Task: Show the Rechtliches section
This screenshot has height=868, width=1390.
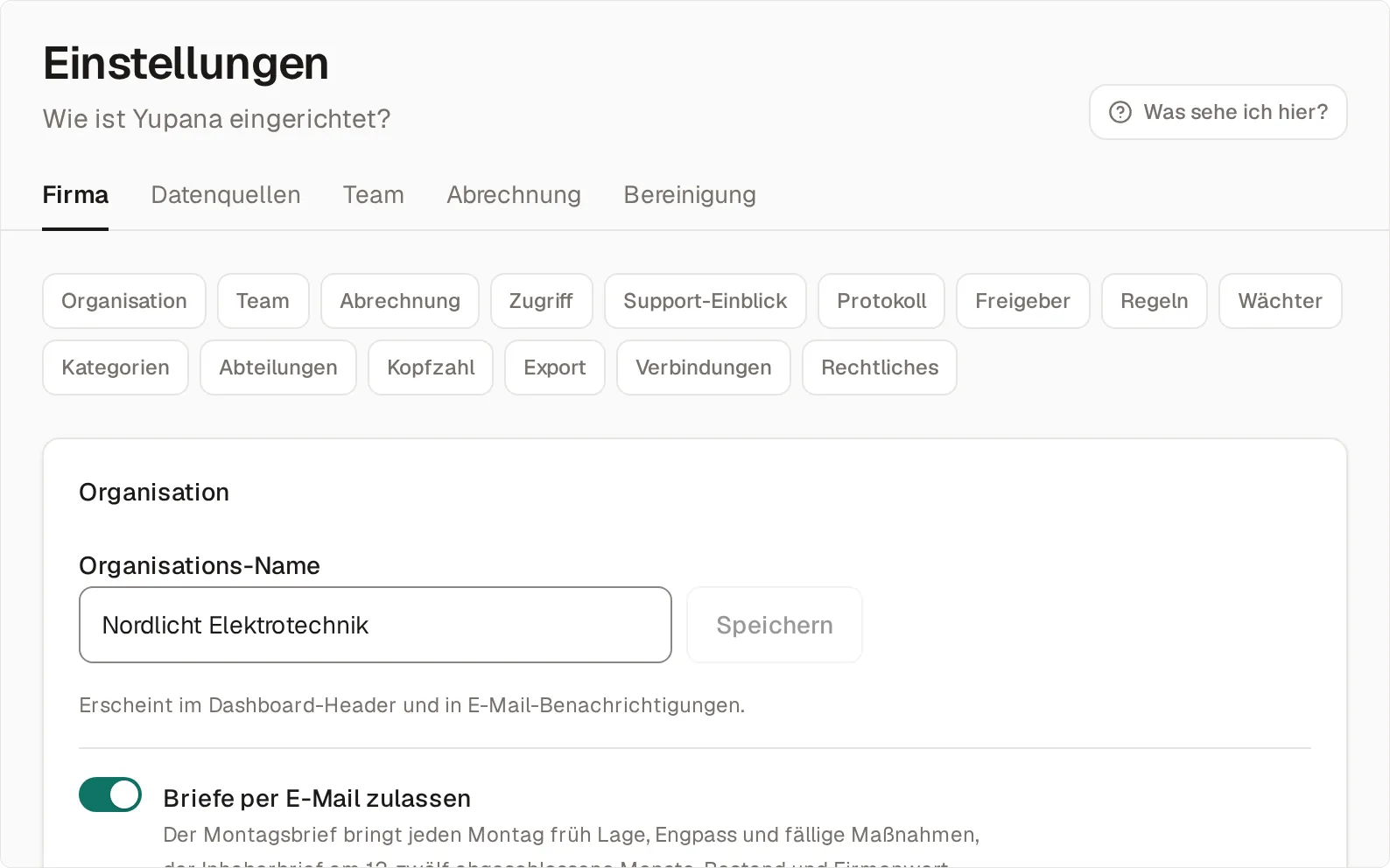Action: pyautogui.click(x=880, y=367)
